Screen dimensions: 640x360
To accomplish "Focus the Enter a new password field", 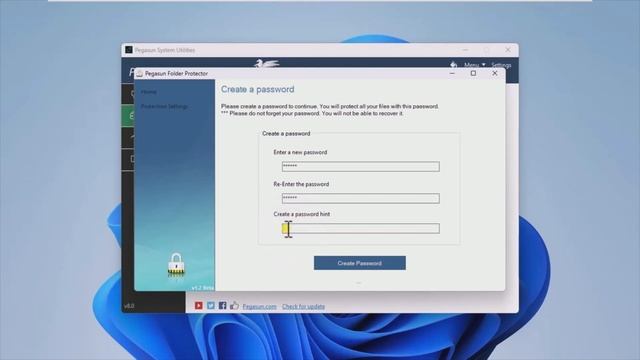I will pos(360,166).
